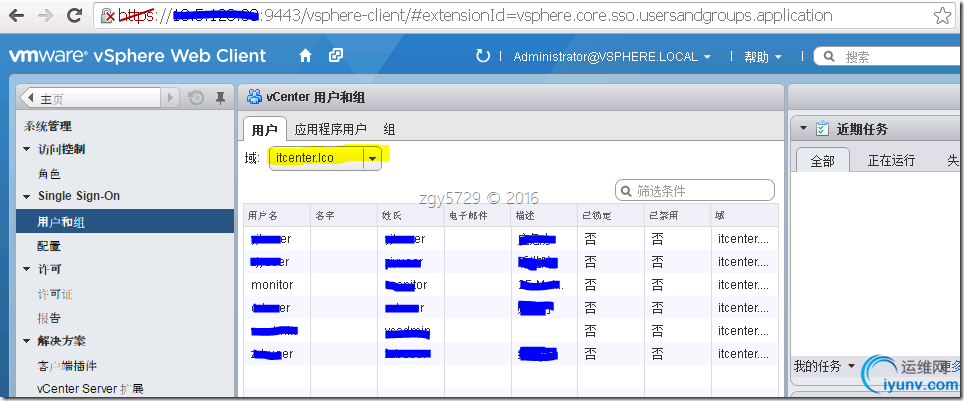Sort by 域 column header
The width and height of the screenshot is (964, 401).
tap(745, 216)
